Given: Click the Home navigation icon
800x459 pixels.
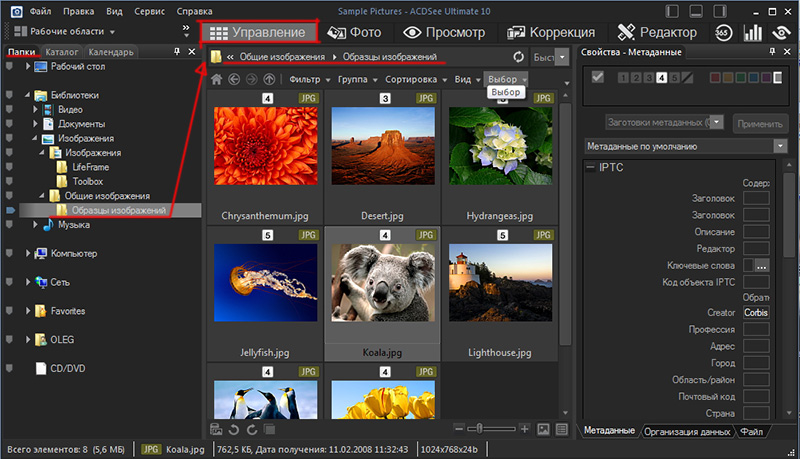Looking at the screenshot, I should click(x=217, y=79).
